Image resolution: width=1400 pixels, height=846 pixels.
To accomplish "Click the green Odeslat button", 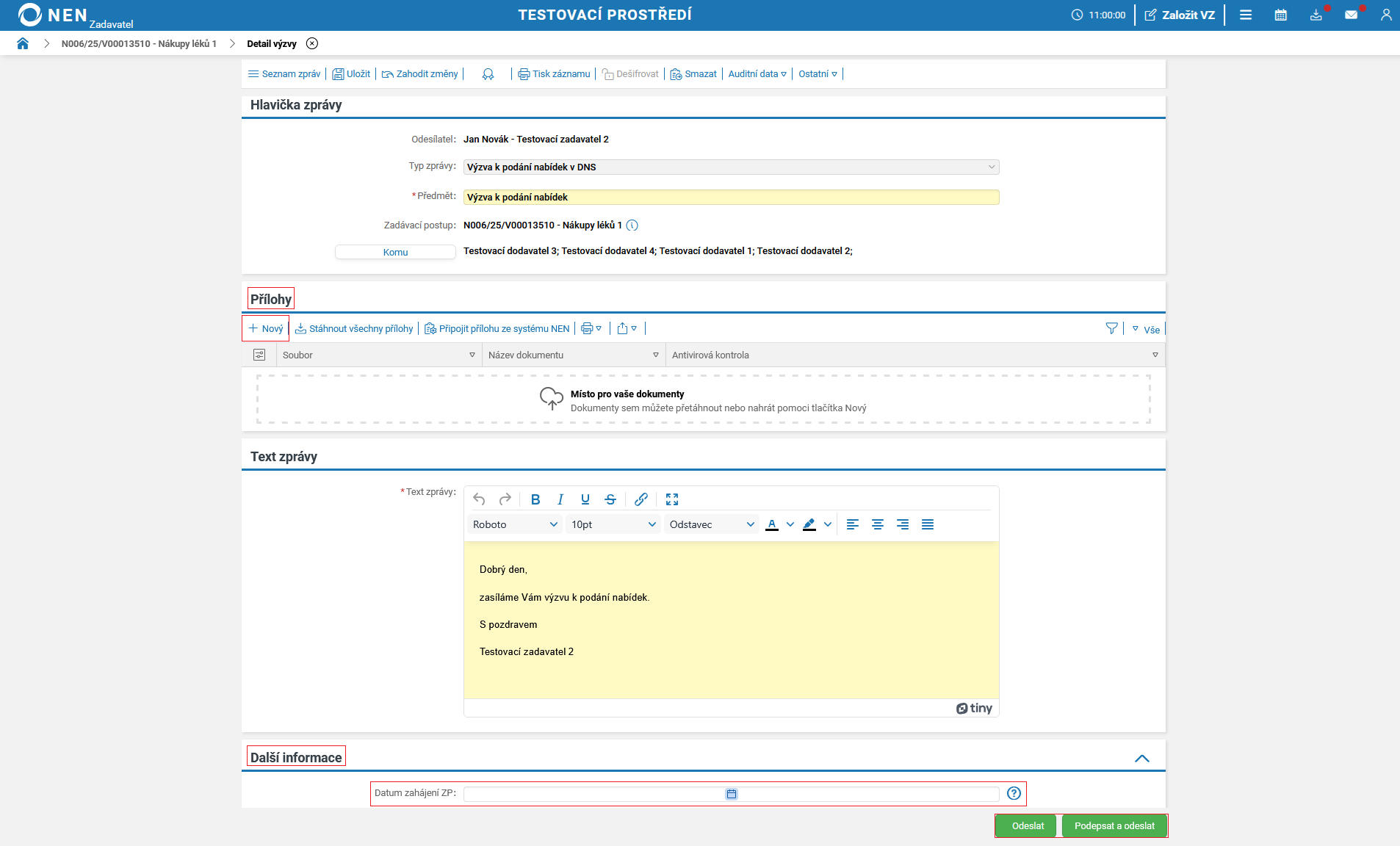I will pyautogui.click(x=1028, y=826).
